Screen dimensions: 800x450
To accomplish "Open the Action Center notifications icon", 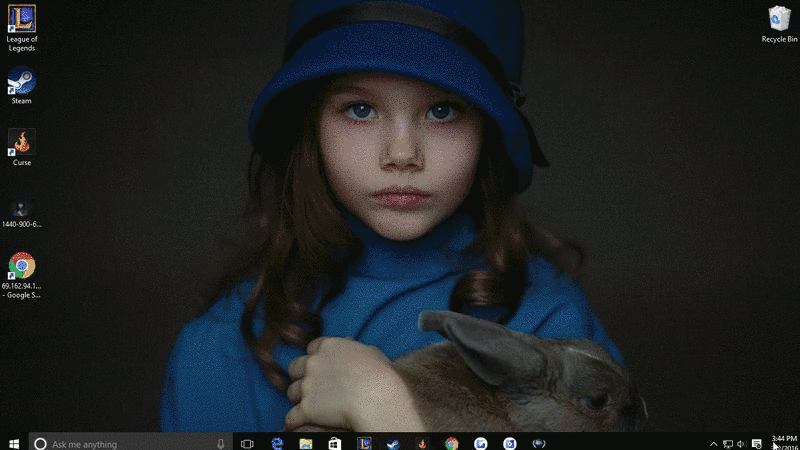I will [756, 444].
